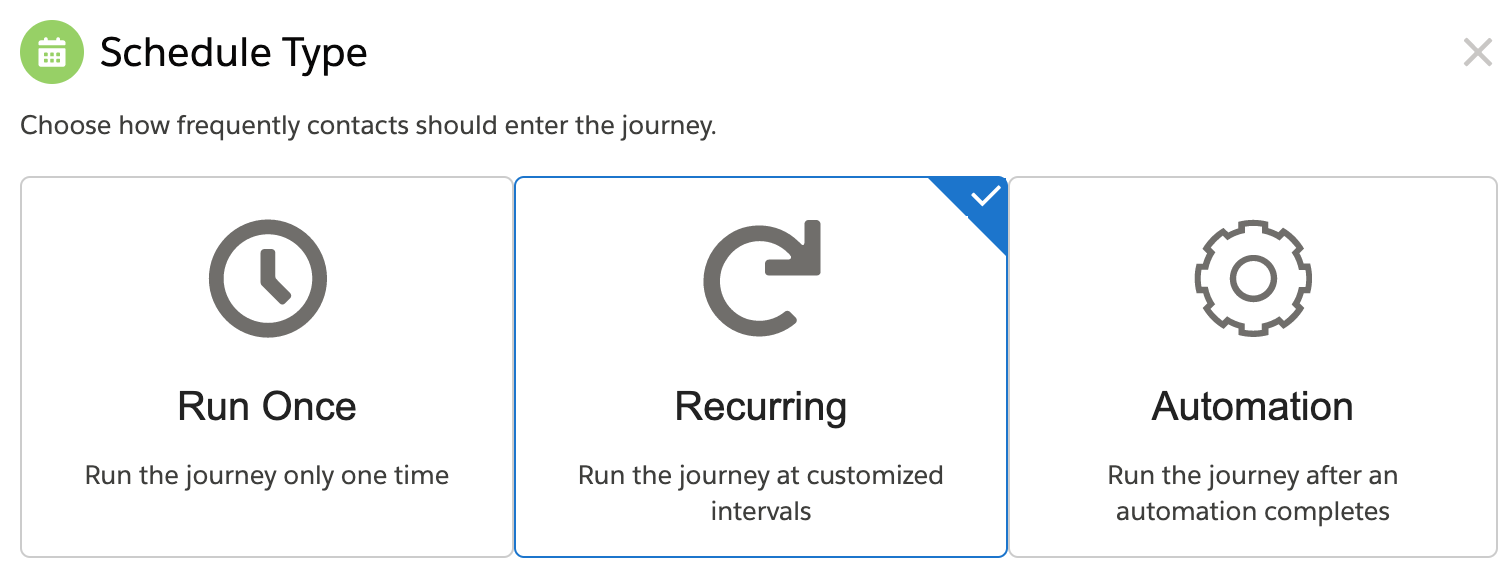The width and height of the screenshot is (1512, 572).
Task: Select the "Run Once" title text
Action: click(267, 407)
